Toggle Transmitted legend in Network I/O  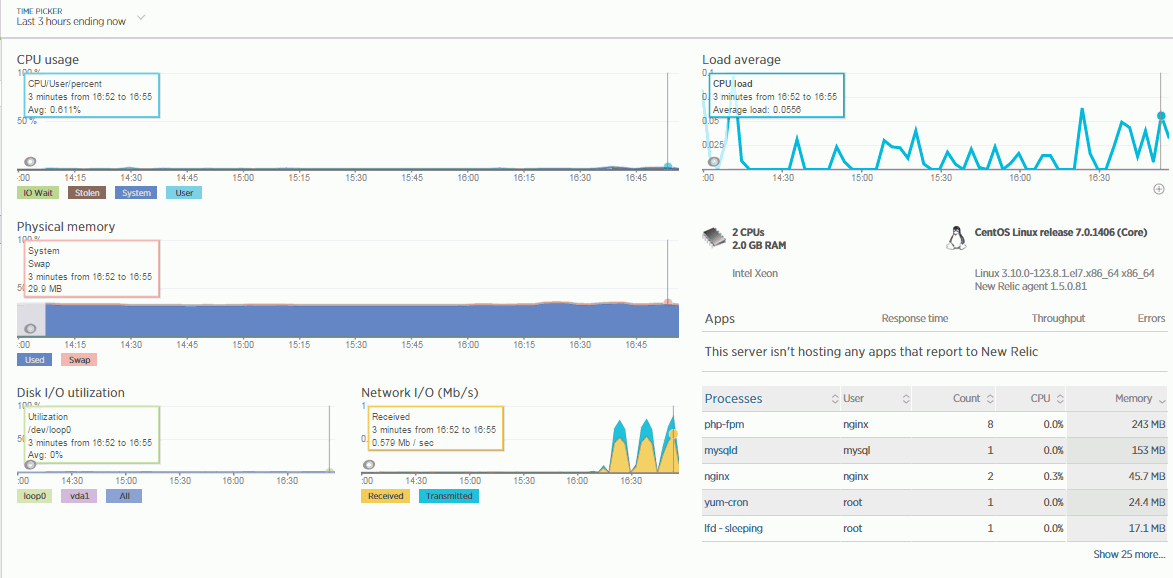coord(449,496)
